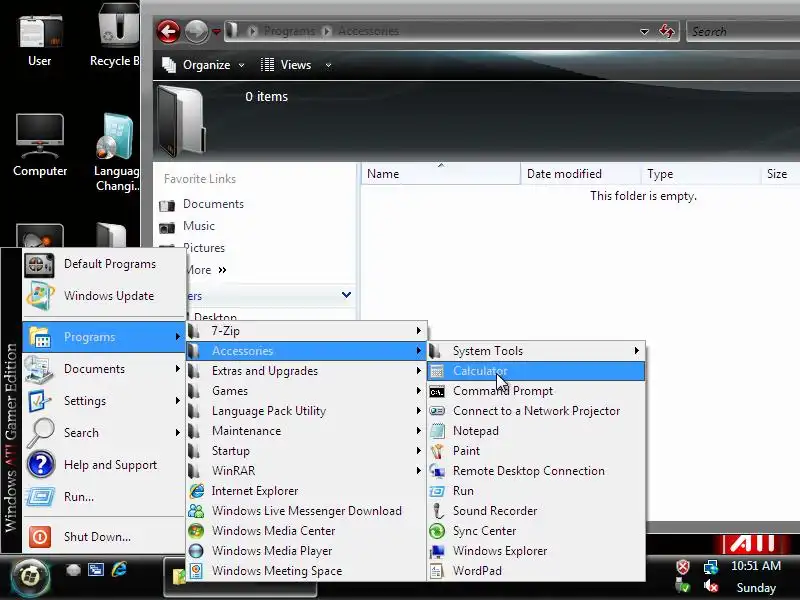
Task: Click the taskbar clock showing 10:51 AM
Action: [756, 566]
